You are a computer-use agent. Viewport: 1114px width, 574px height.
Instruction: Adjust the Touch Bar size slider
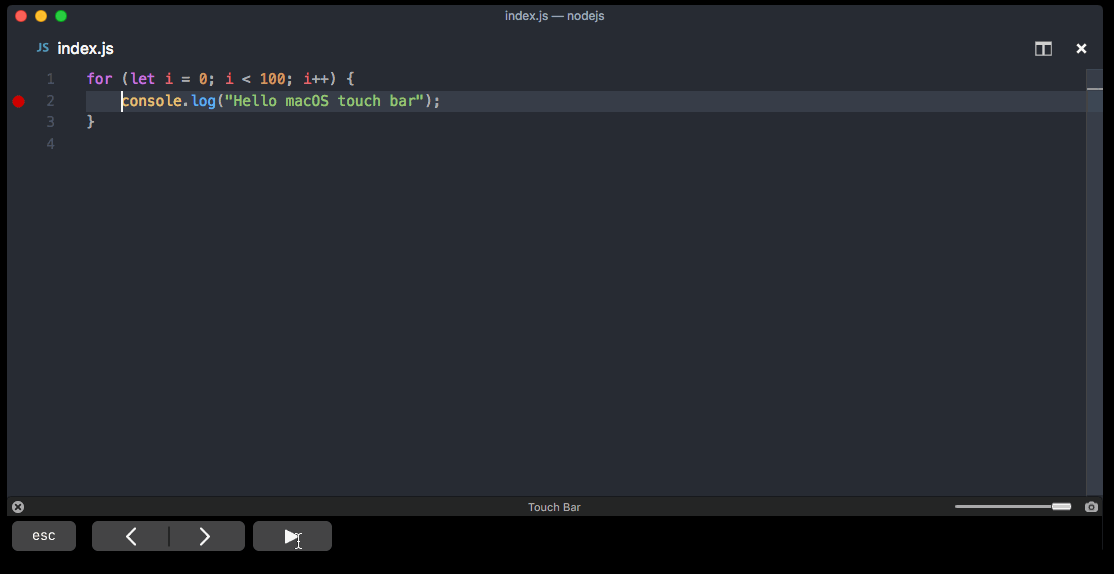pos(1061,507)
